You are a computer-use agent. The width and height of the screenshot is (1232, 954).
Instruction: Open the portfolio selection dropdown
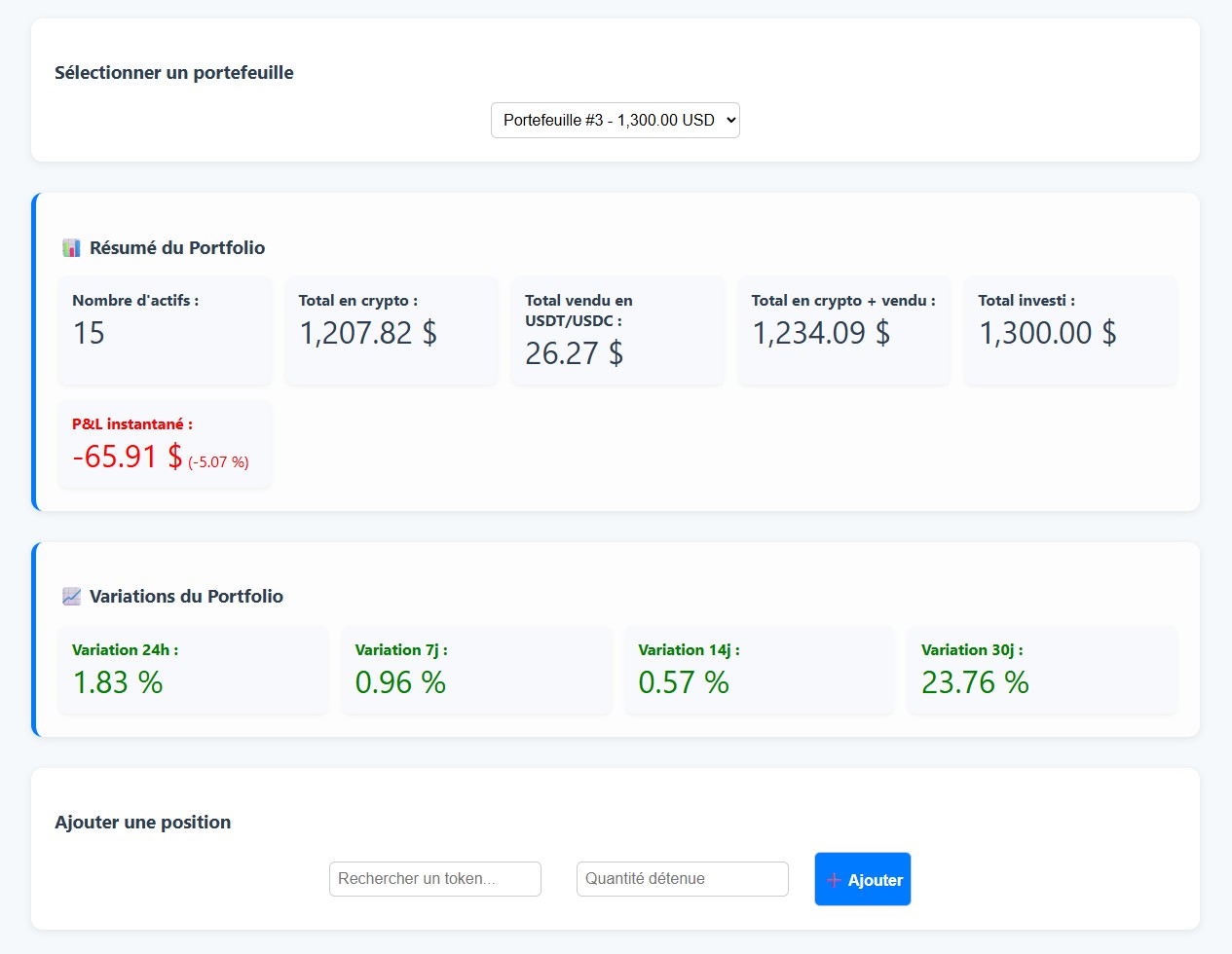pos(615,120)
